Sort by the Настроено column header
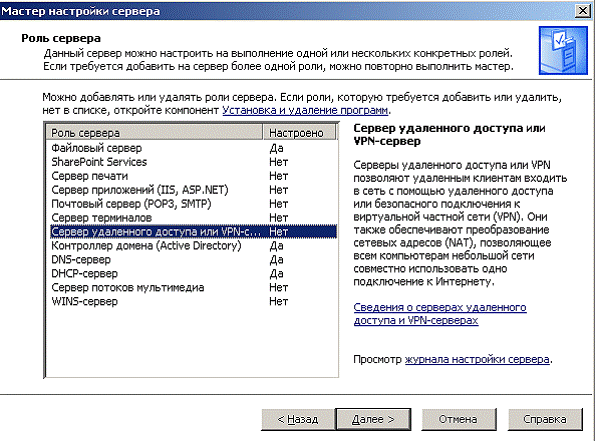Viewport: 595px width, 441px height. tap(299, 133)
